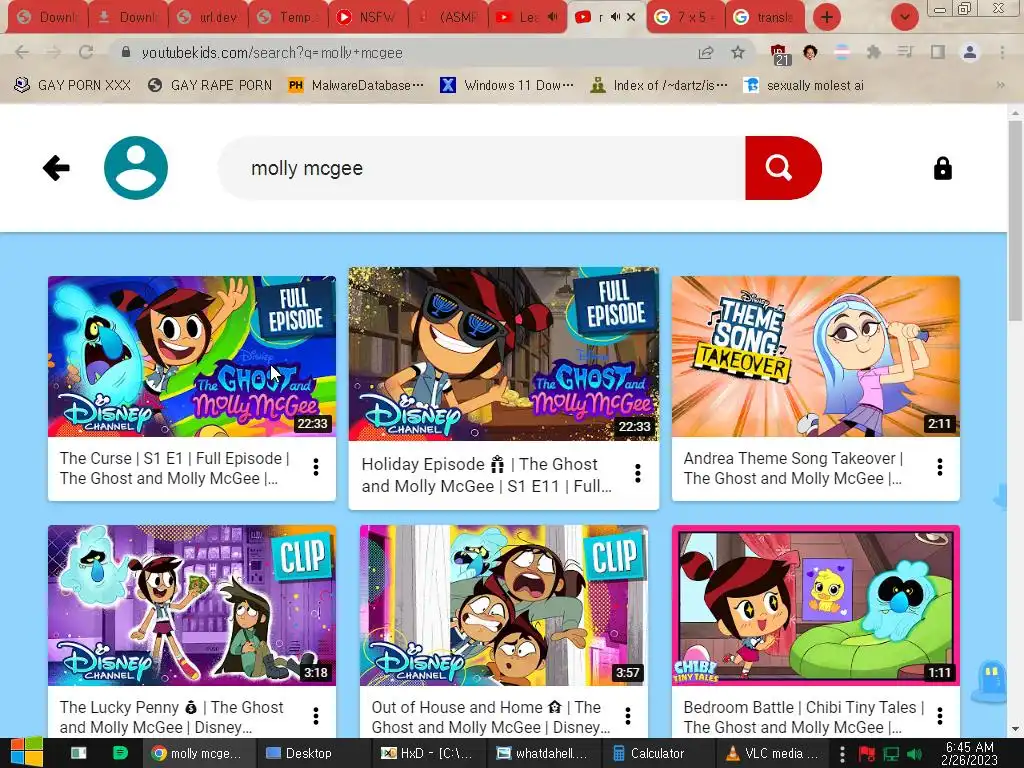Open the Windows 11 Dow... bookmark
The image size is (1024, 768).
pos(507,85)
